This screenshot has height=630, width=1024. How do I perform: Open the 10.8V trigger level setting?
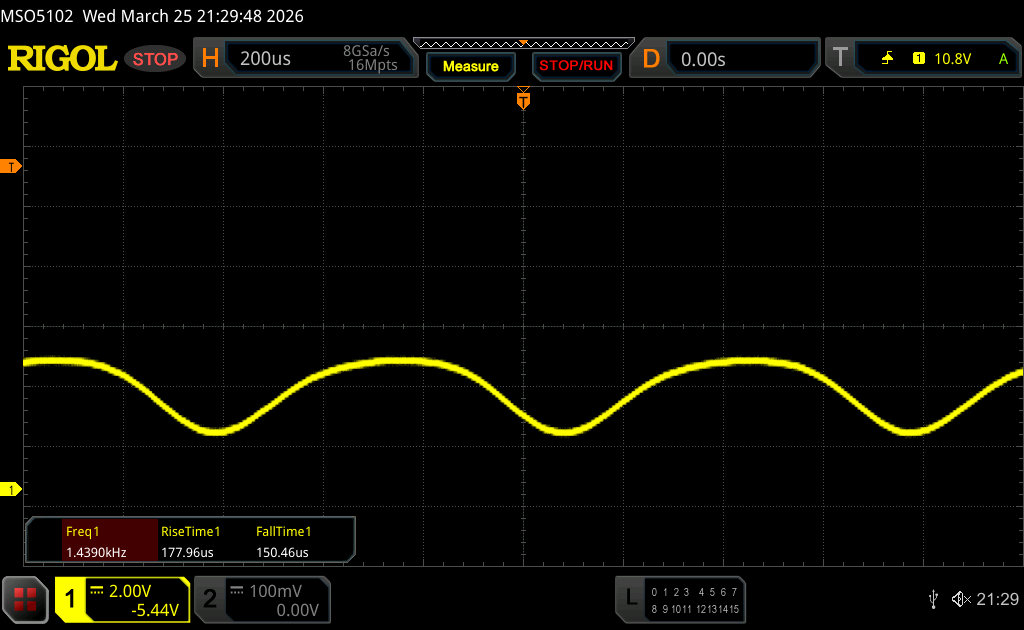pos(952,59)
